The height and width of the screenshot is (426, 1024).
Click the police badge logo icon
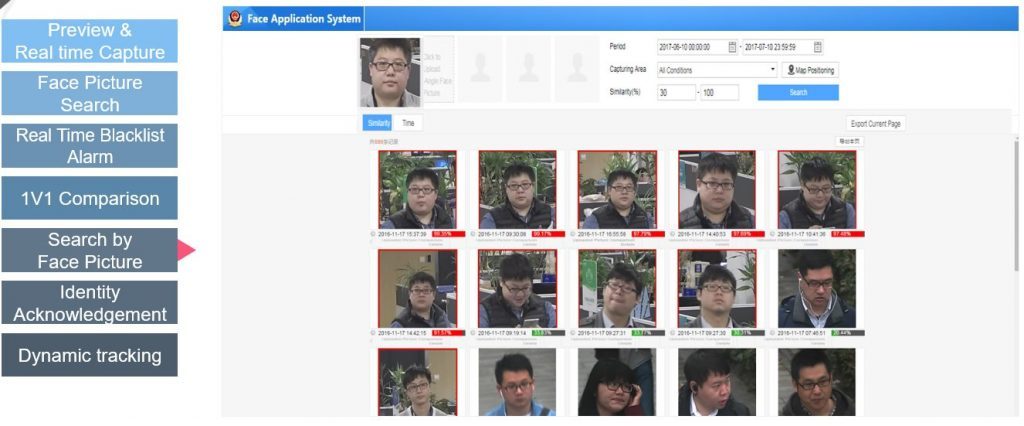click(234, 19)
